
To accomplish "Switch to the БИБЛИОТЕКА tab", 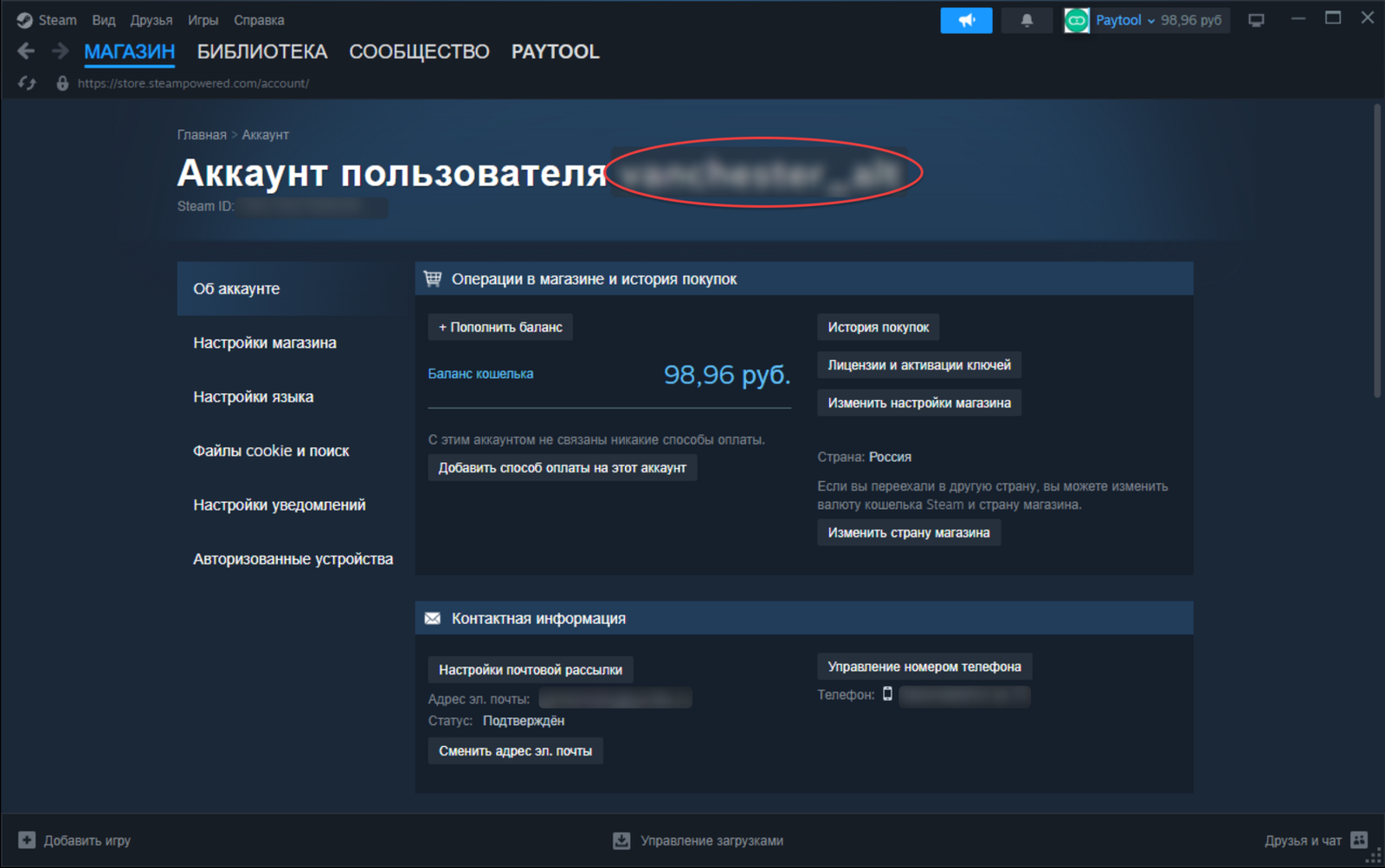I will tap(262, 52).
